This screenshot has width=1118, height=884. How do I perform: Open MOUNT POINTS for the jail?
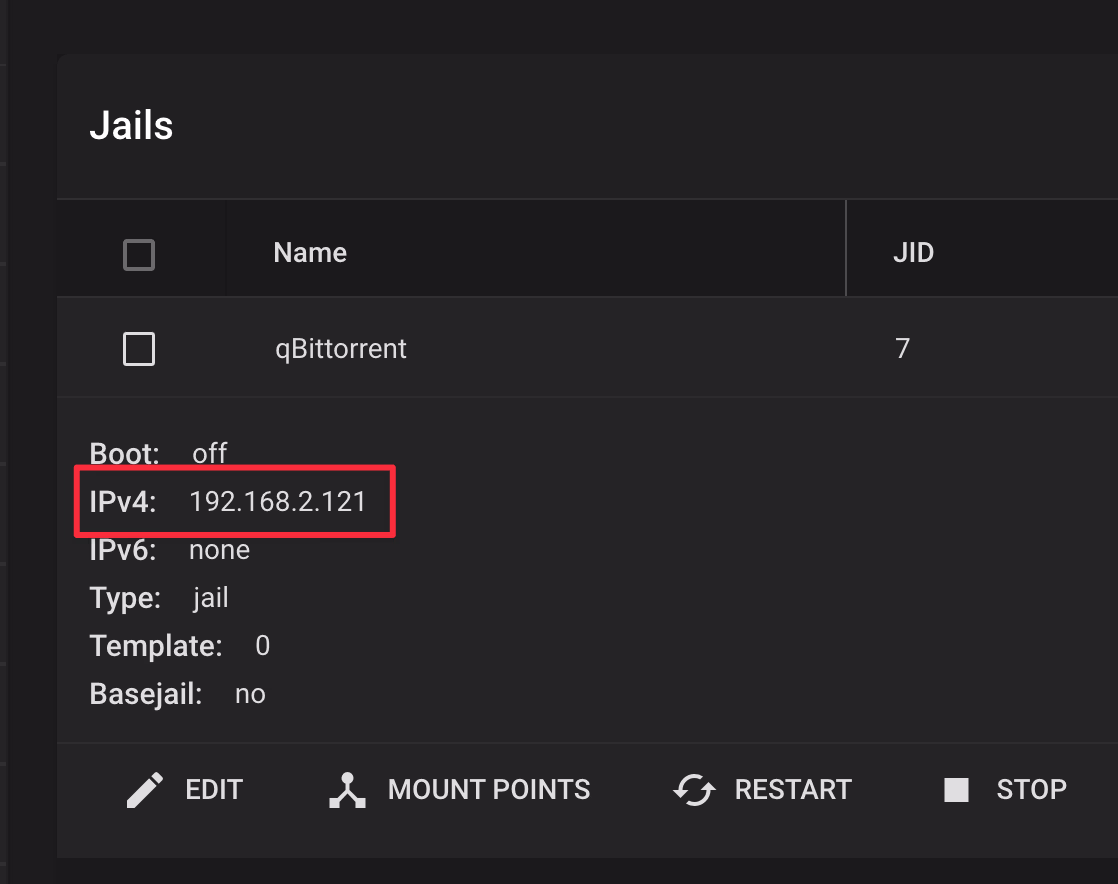coord(488,790)
